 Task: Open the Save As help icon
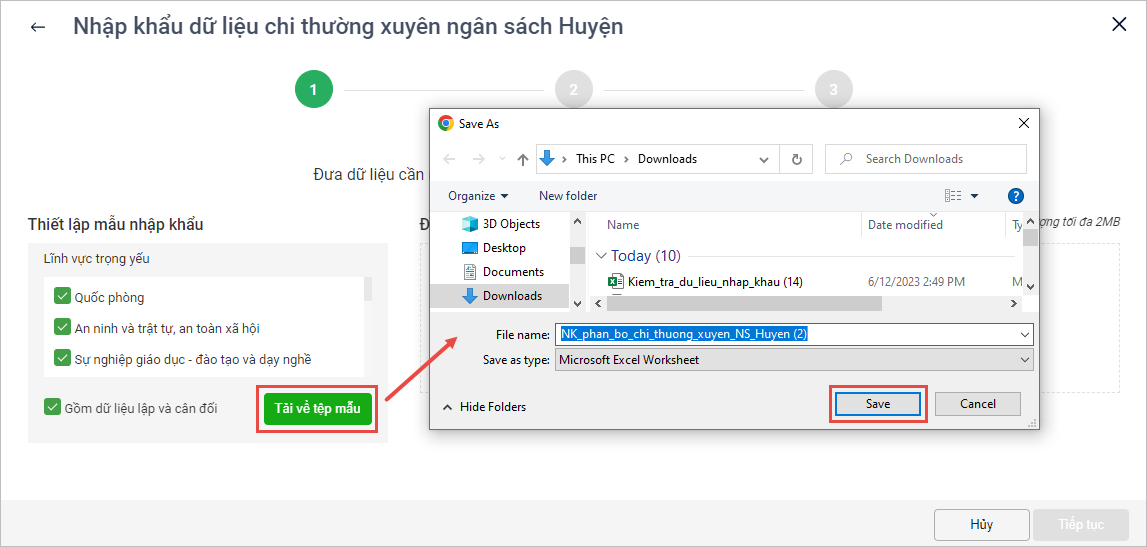coord(1015,196)
